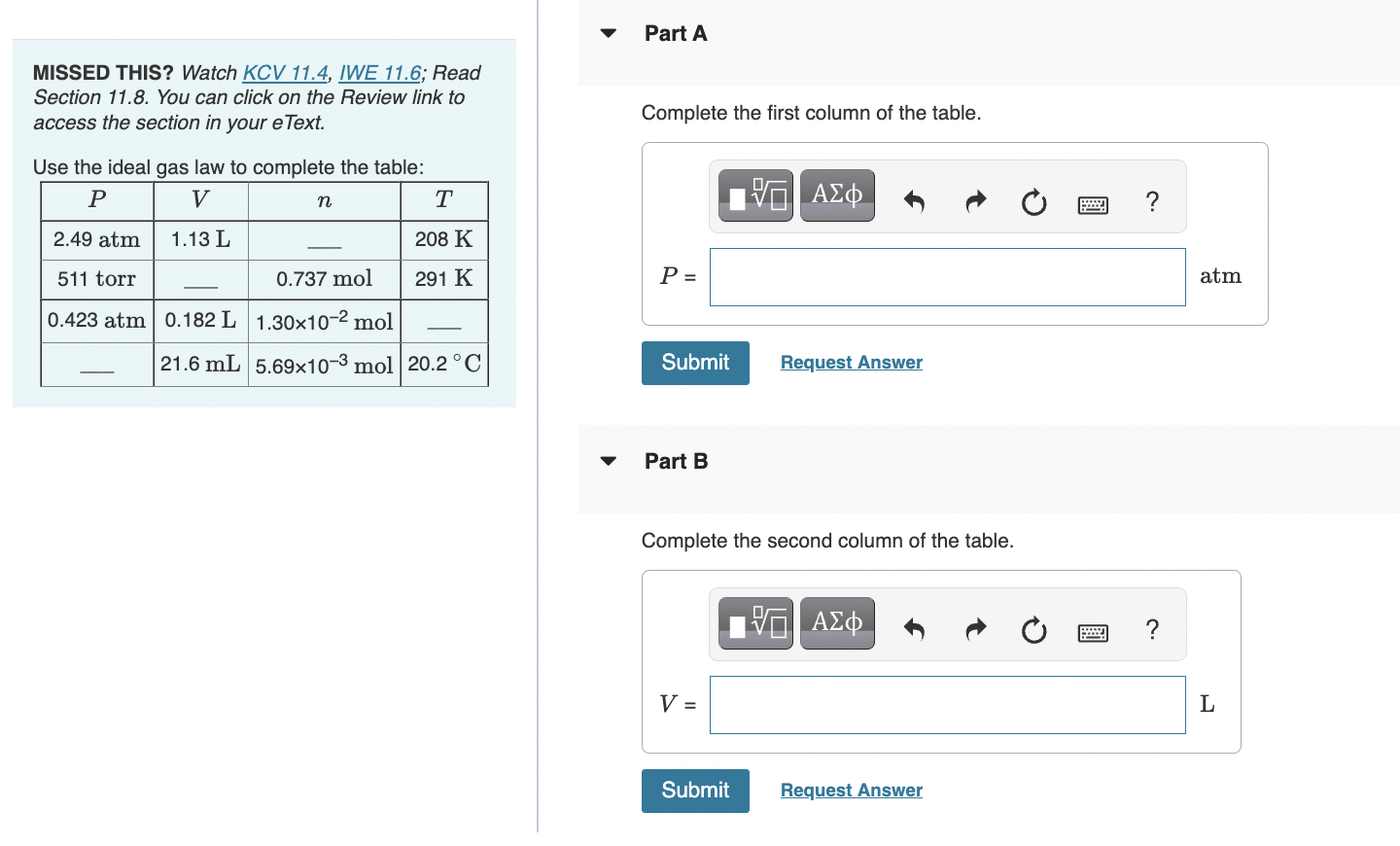Click the V answer input field
1400x846 pixels.
(947, 704)
